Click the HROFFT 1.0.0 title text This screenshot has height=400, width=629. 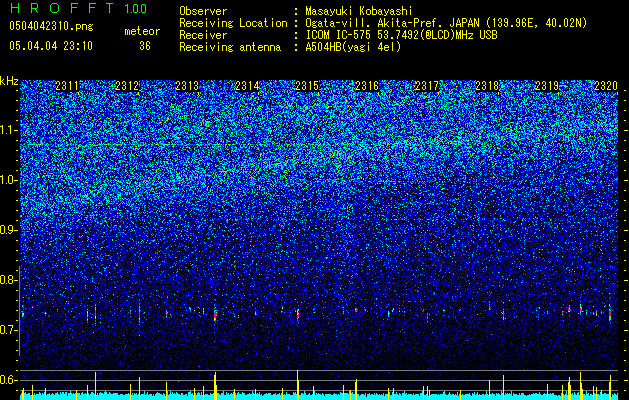click(x=78, y=8)
